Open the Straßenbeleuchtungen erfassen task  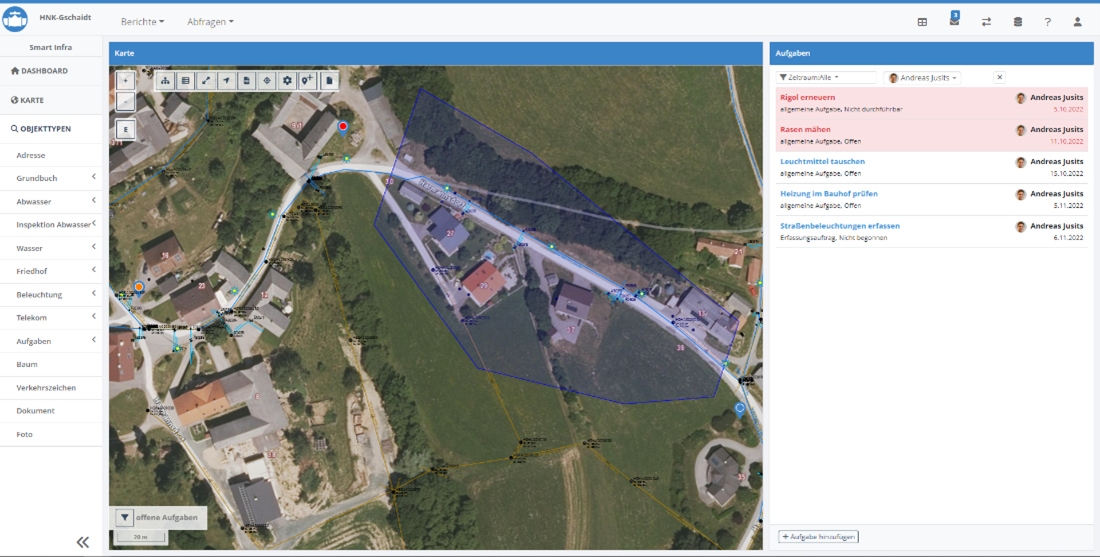click(840, 226)
